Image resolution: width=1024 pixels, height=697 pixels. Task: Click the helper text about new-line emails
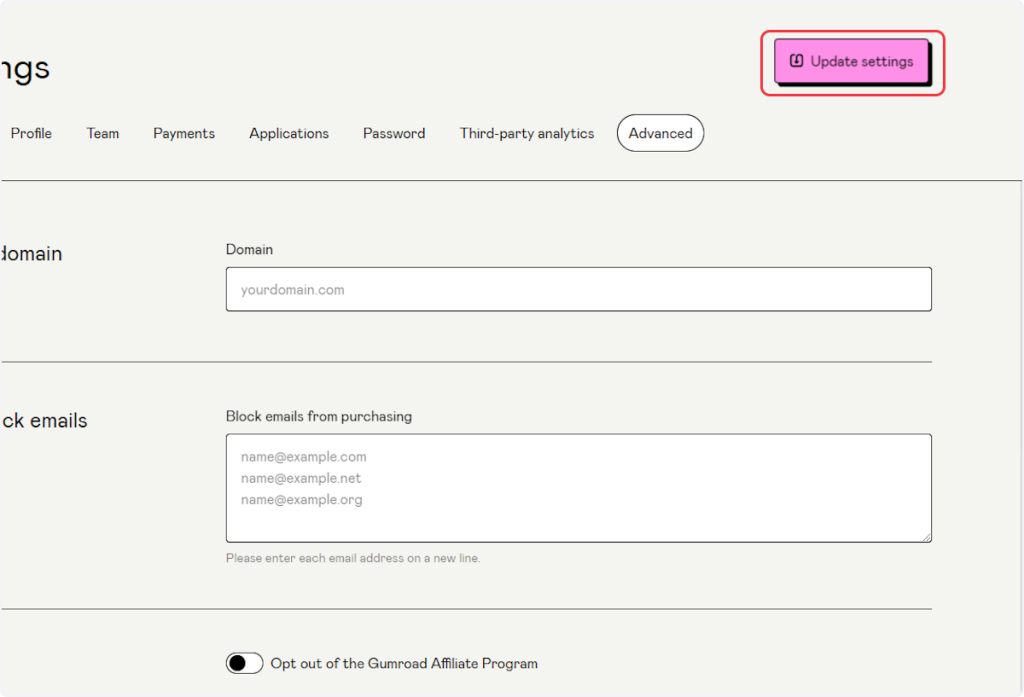pos(353,558)
